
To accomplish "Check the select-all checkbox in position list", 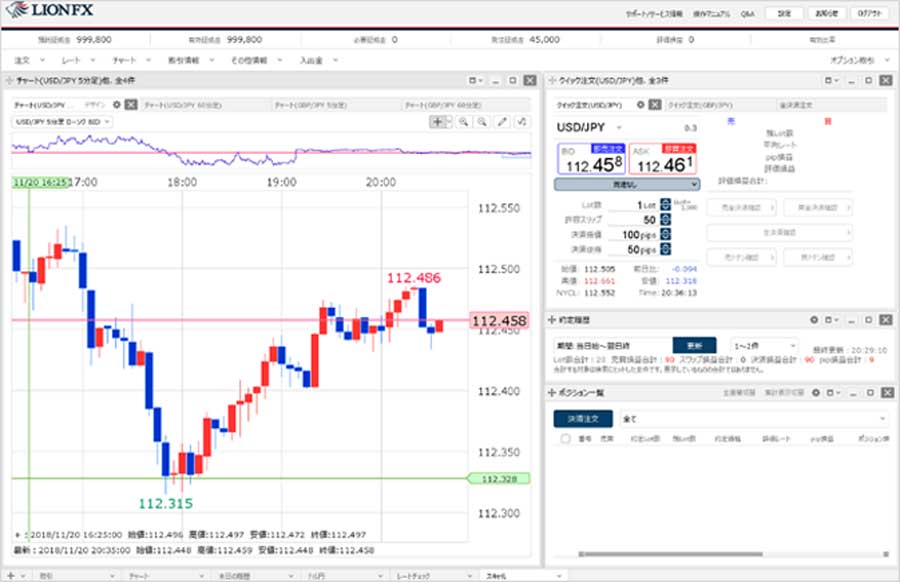I will click(x=566, y=439).
